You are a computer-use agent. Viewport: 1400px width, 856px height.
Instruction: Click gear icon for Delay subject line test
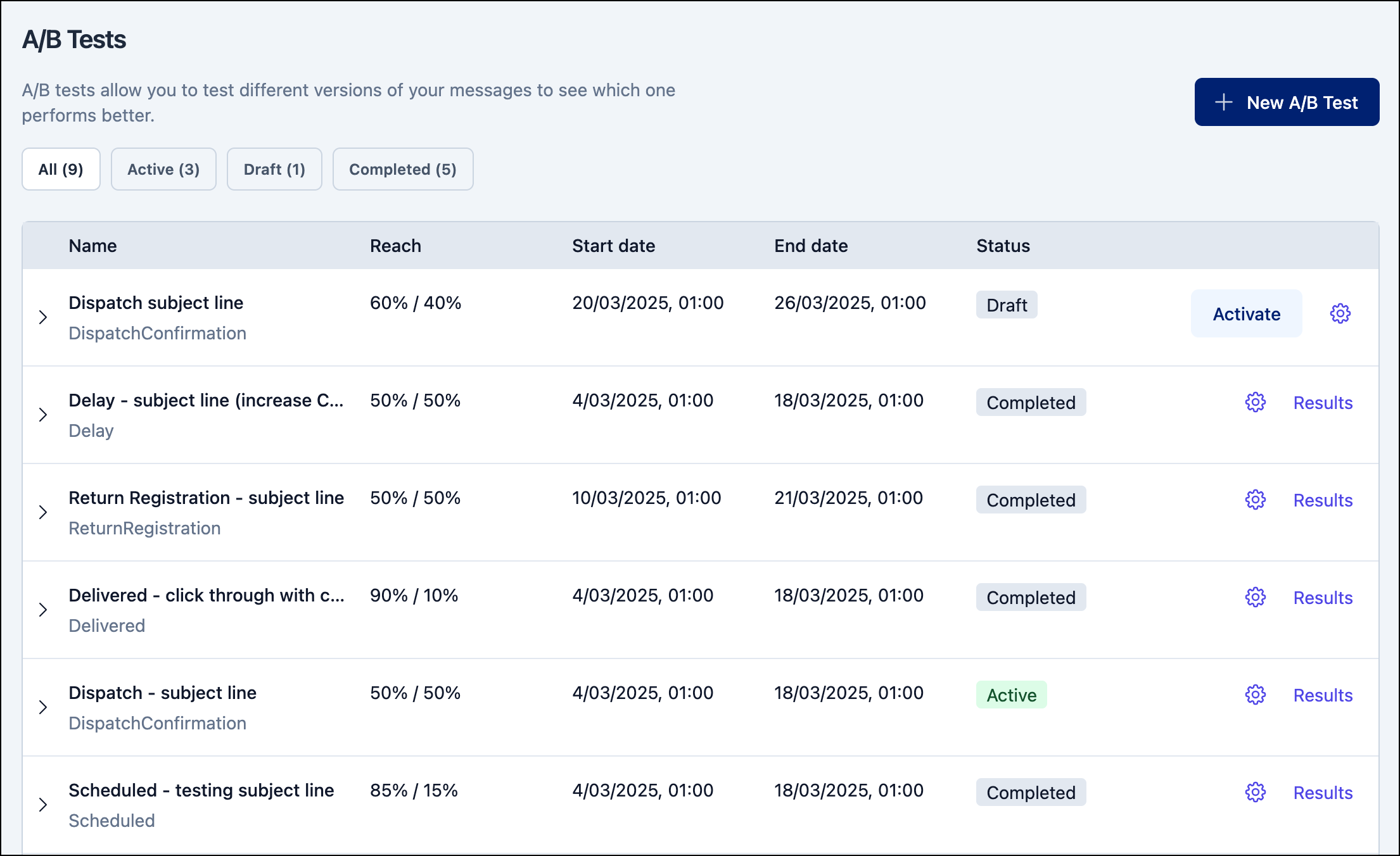click(1255, 402)
